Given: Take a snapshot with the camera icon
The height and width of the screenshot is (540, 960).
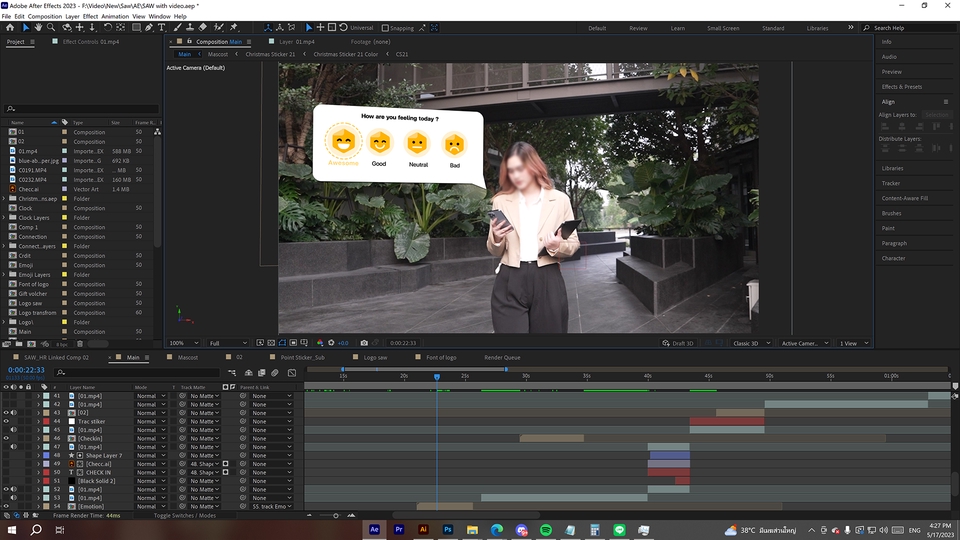Looking at the screenshot, I should (364, 343).
